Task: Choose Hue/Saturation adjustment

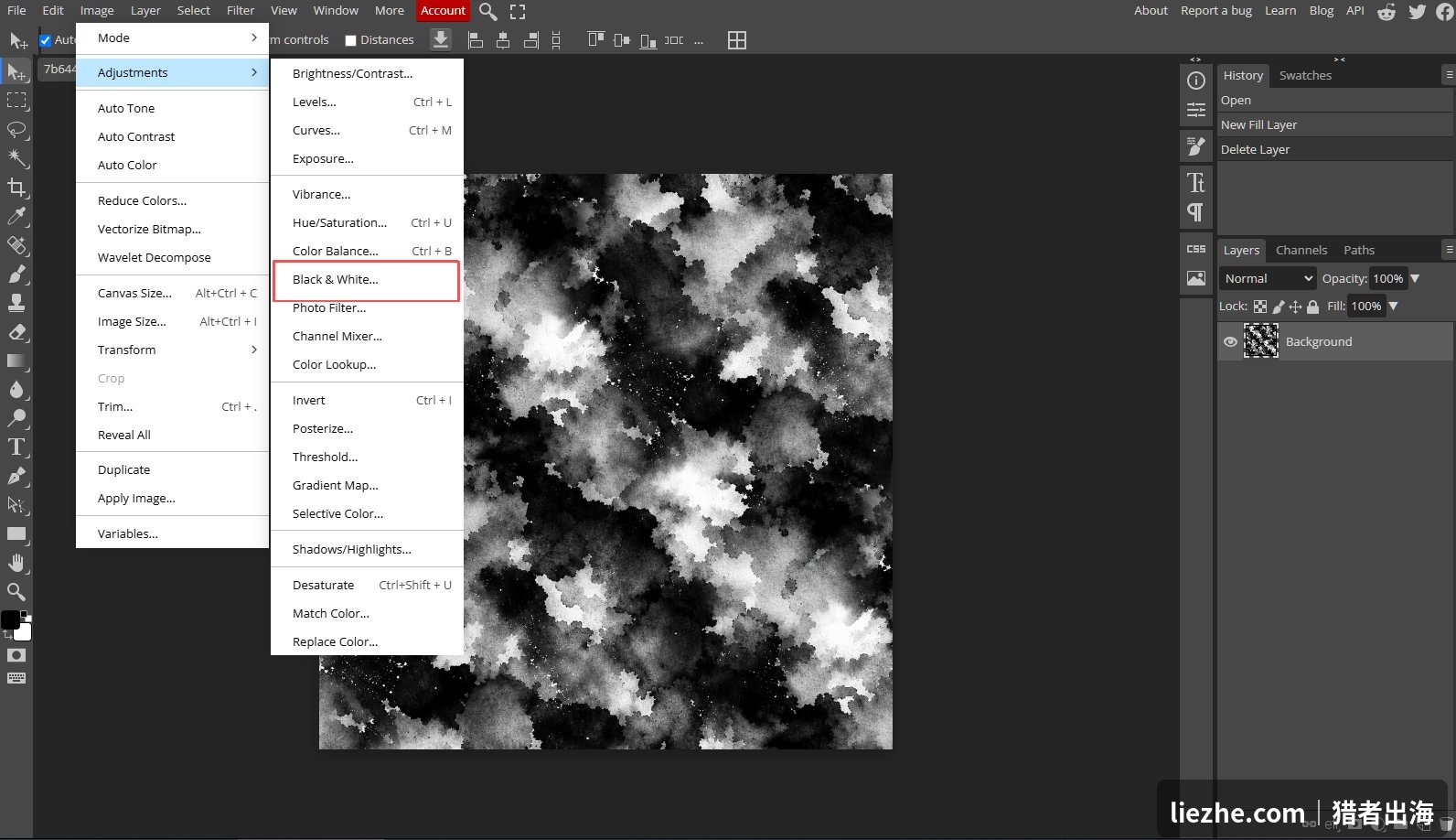Action: click(x=366, y=222)
